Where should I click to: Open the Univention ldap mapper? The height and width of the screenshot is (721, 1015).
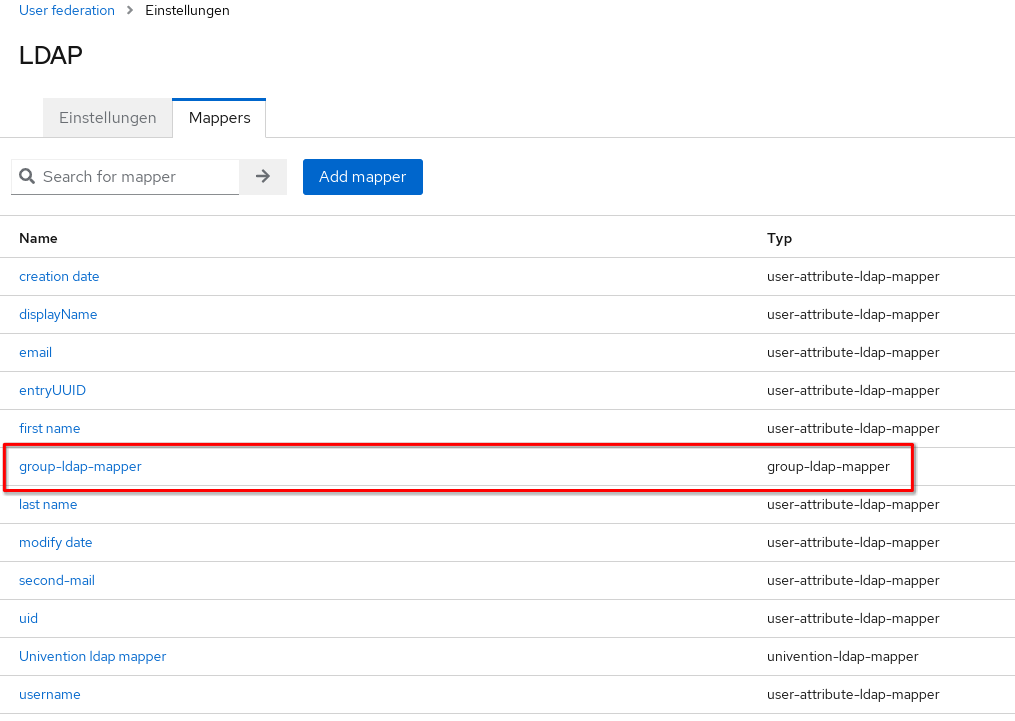click(92, 656)
